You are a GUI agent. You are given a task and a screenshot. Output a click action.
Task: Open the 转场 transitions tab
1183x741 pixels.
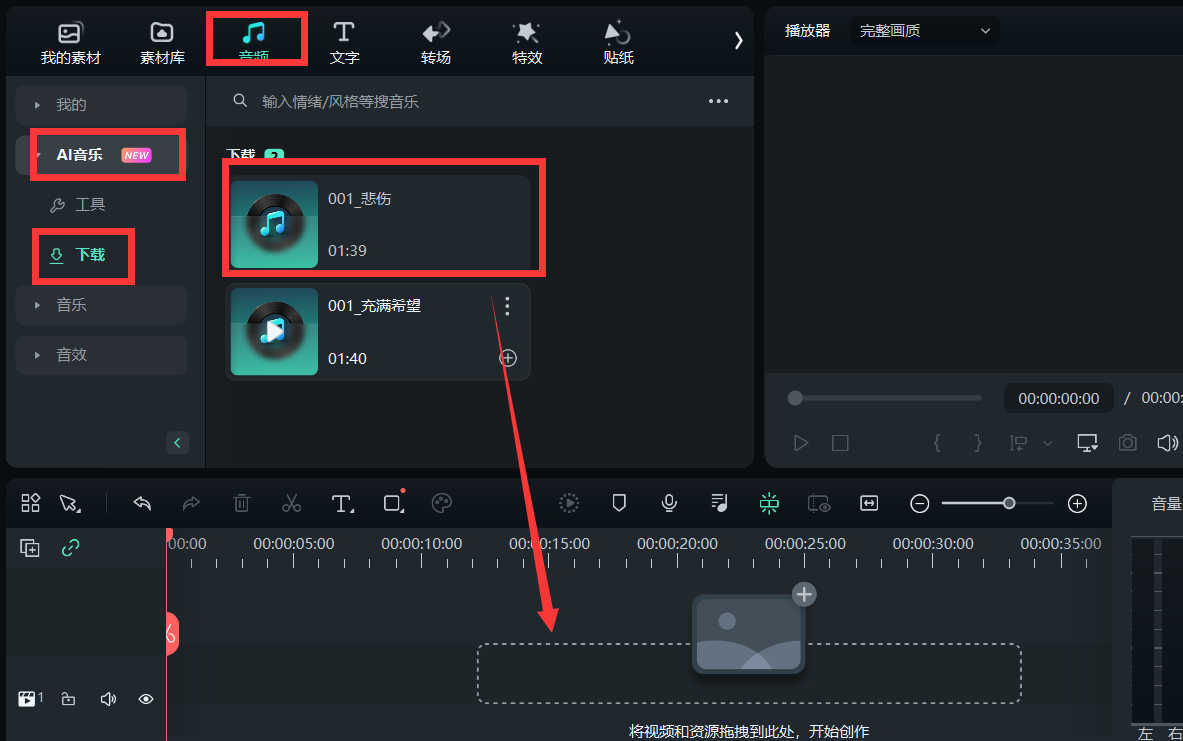[x=435, y=42]
